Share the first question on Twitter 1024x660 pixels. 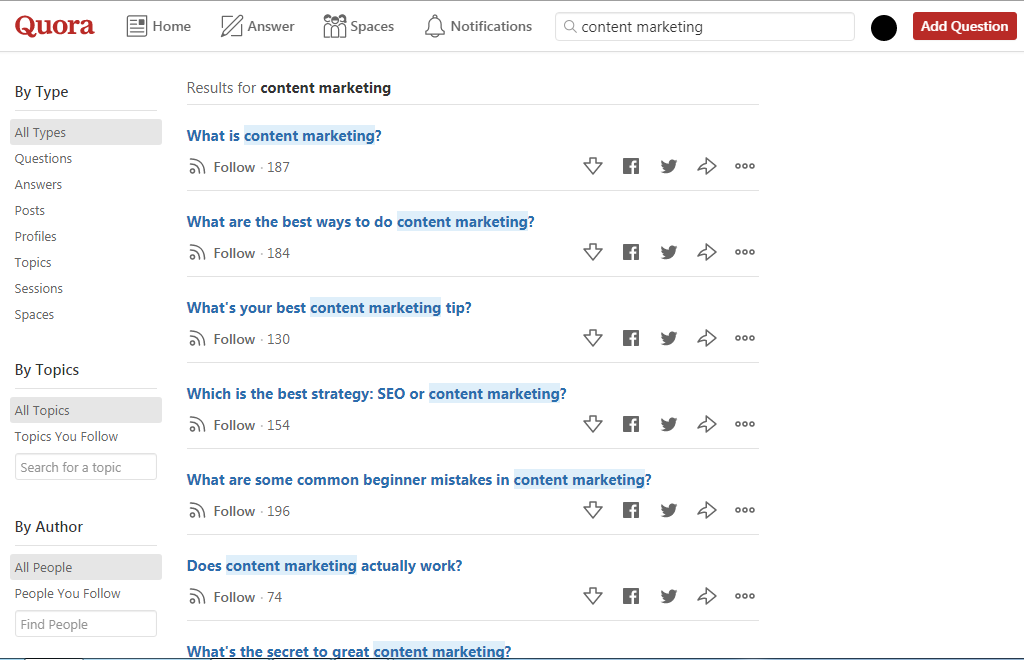tap(669, 166)
